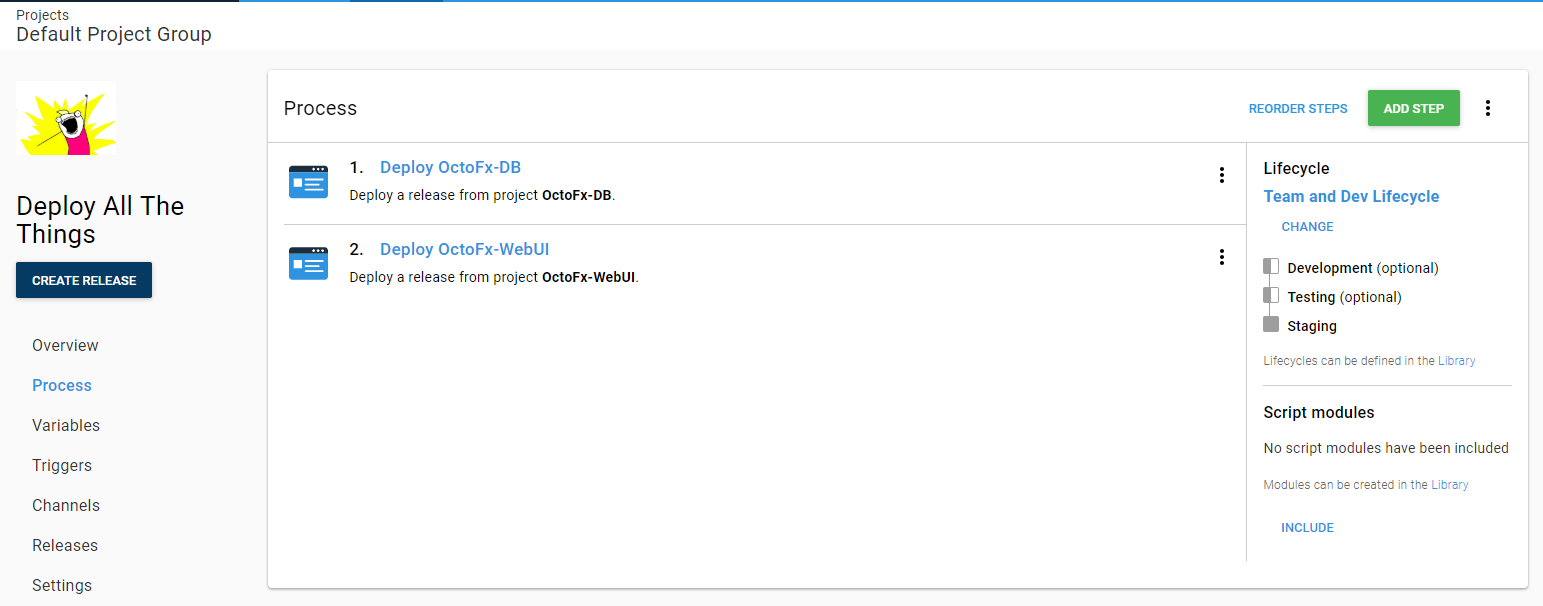Image resolution: width=1543 pixels, height=606 pixels.
Task: Open the Deploy OctoFx-DB step link
Action: pos(450,167)
